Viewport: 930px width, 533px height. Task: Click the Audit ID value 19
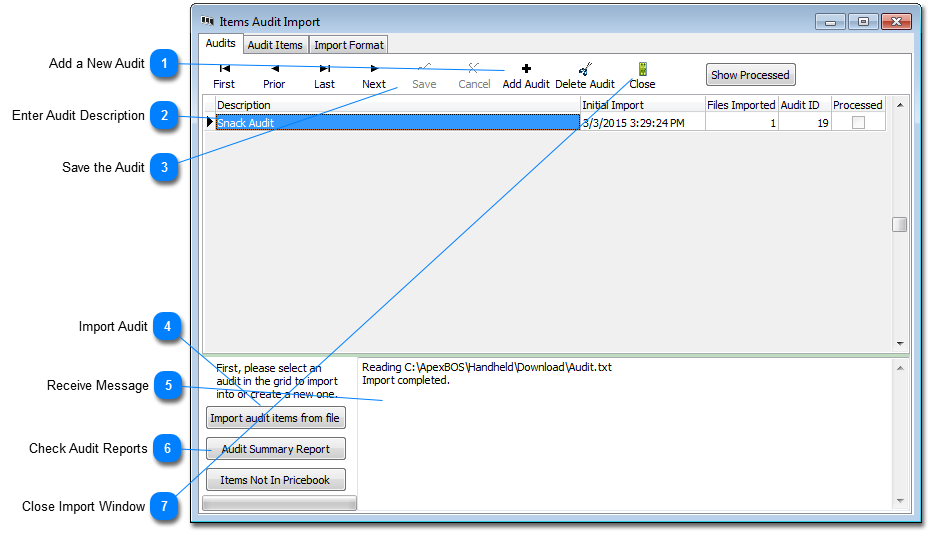pos(804,123)
